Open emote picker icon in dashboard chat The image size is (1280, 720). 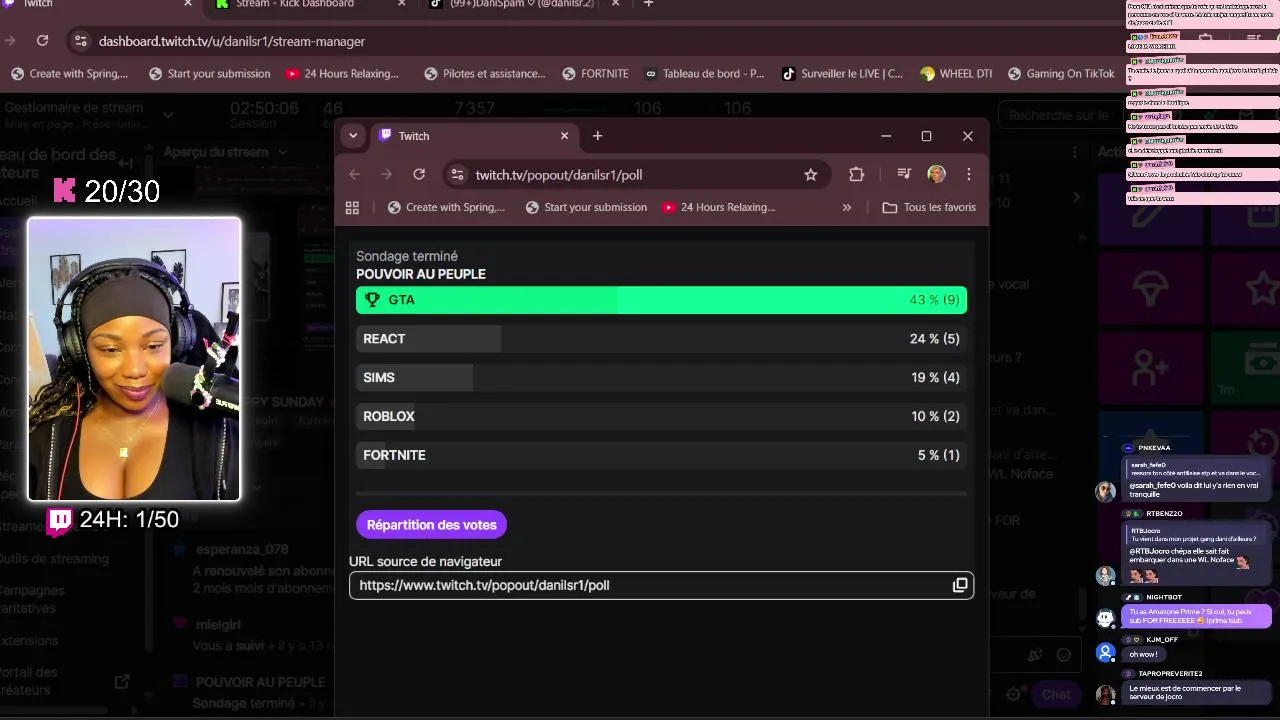click(1064, 655)
